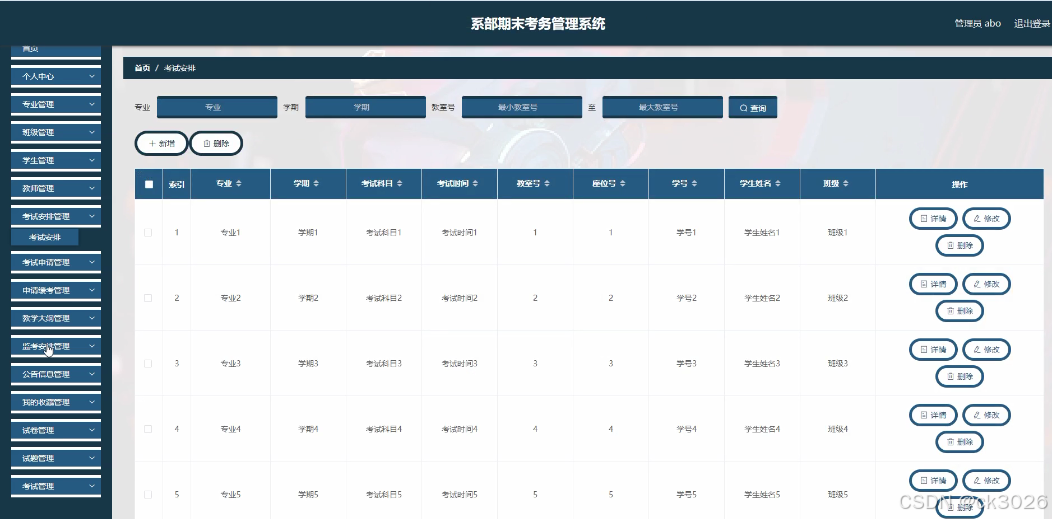View 详情 for the 专业1 row

tap(933, 219)
